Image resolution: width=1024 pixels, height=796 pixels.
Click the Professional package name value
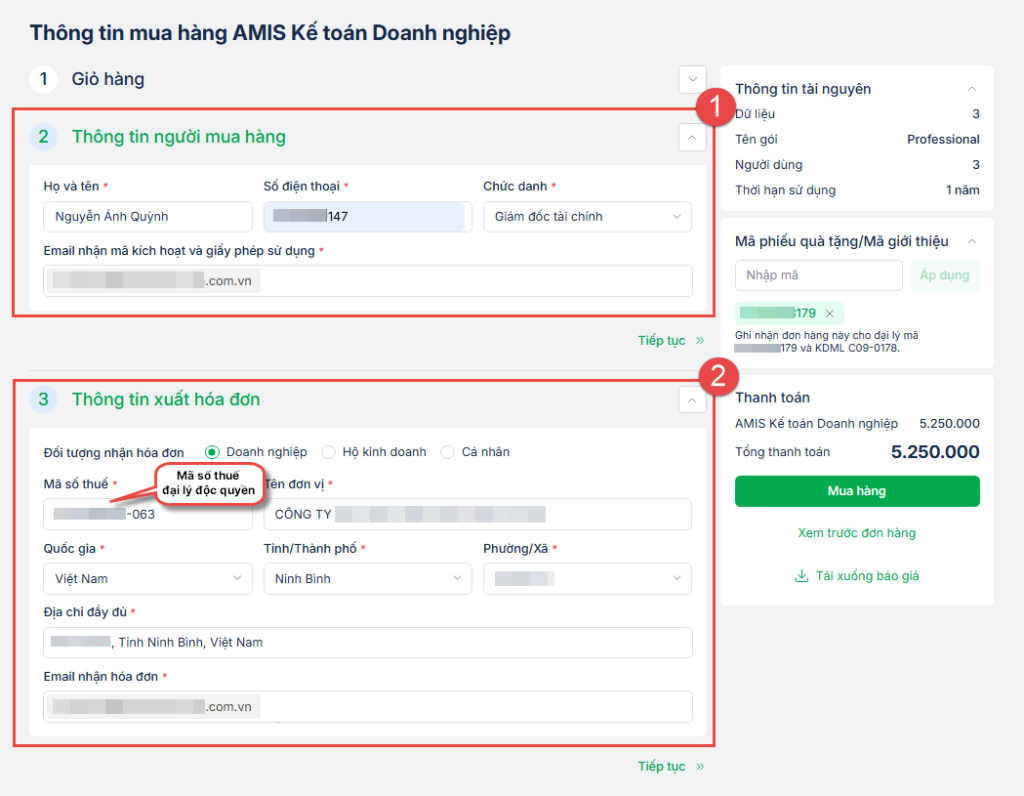[x=943, y=139]
